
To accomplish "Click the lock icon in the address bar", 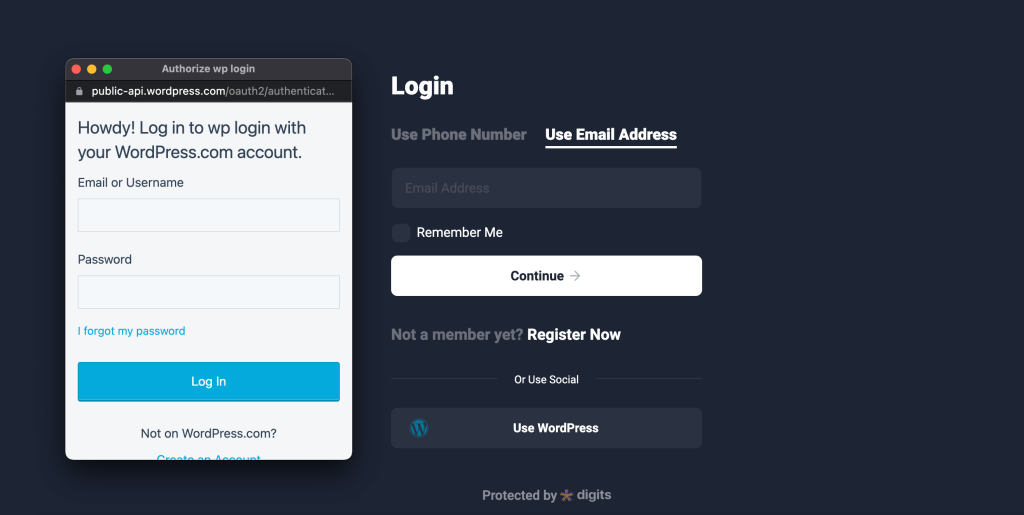I will 80,91.
